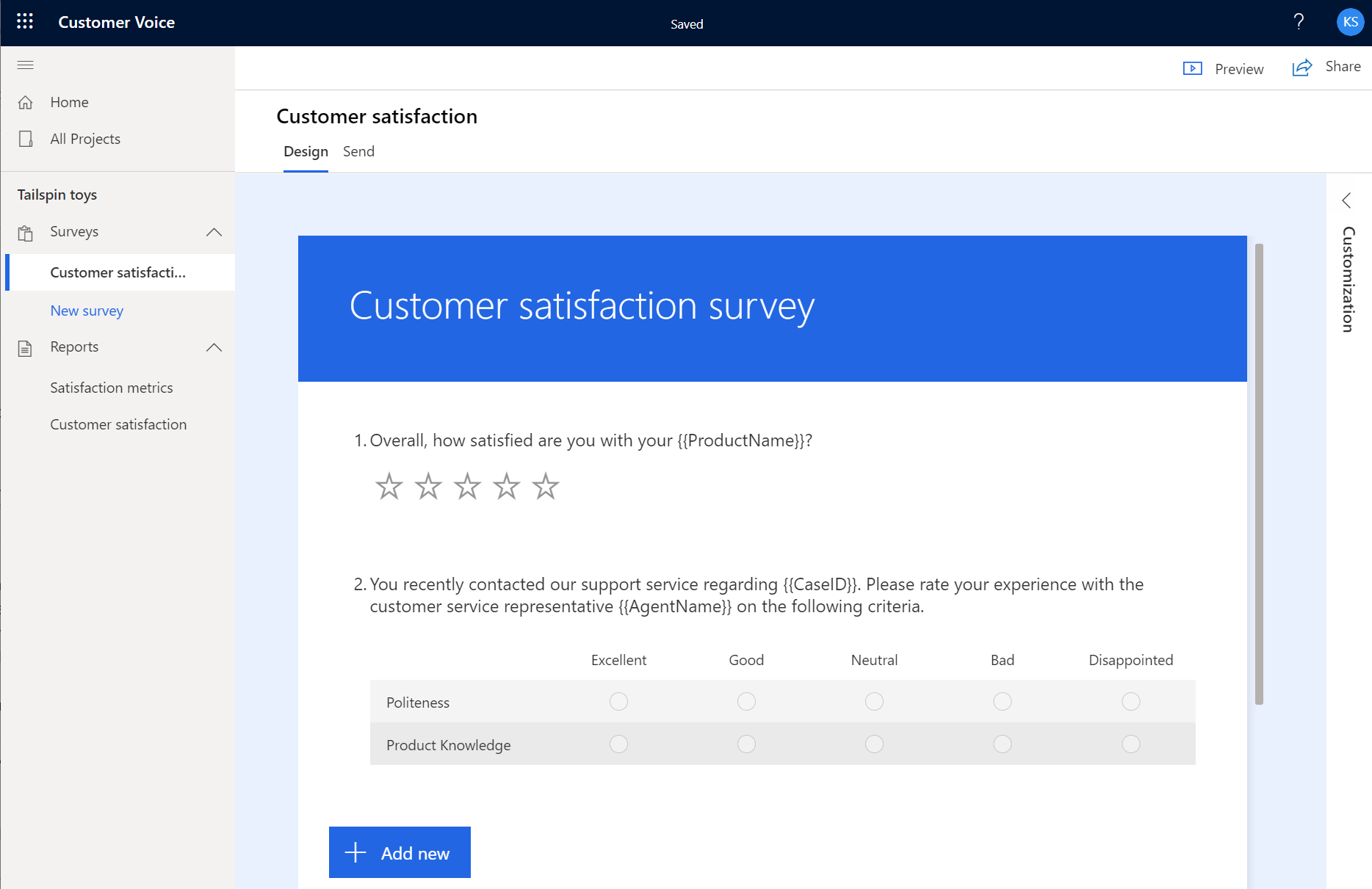Image resolution: width=1372 pixels, height=889 pixels.
Task: Collapse the navigation pane via hamburger icon
Action: 25,65
